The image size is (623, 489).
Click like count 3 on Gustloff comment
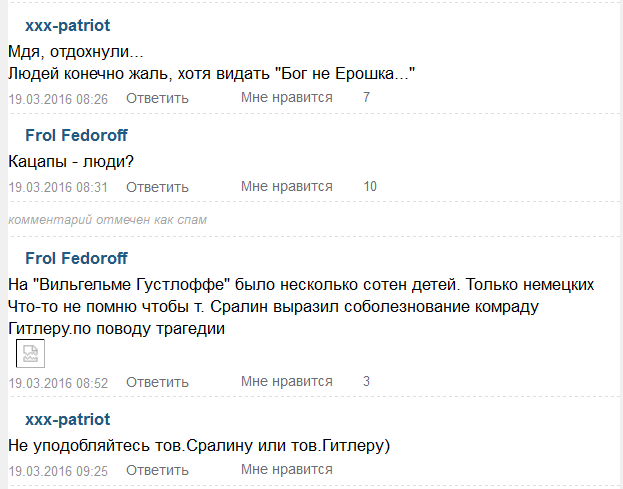pos(367,381)
